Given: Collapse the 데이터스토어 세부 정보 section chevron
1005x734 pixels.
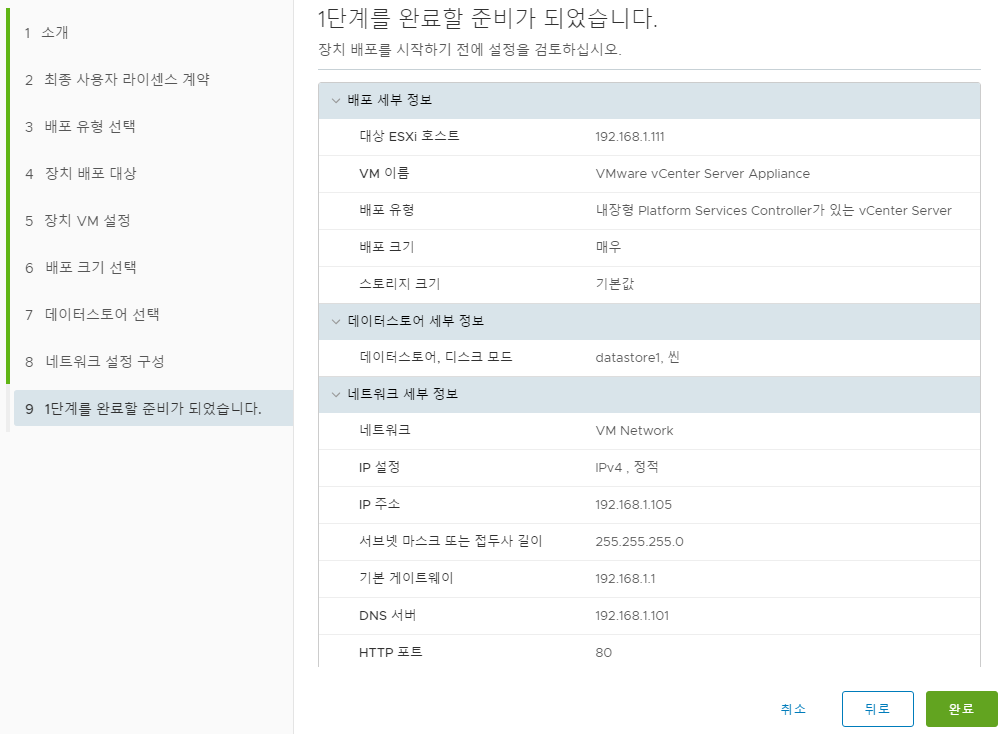Looking at the screenshot, I should [335, 321].
